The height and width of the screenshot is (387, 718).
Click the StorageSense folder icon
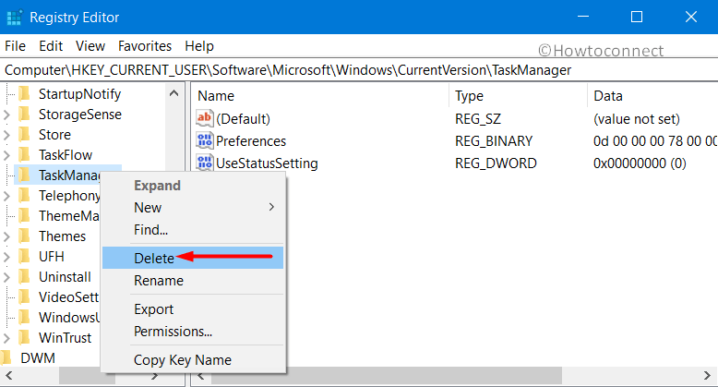point(24,114)
